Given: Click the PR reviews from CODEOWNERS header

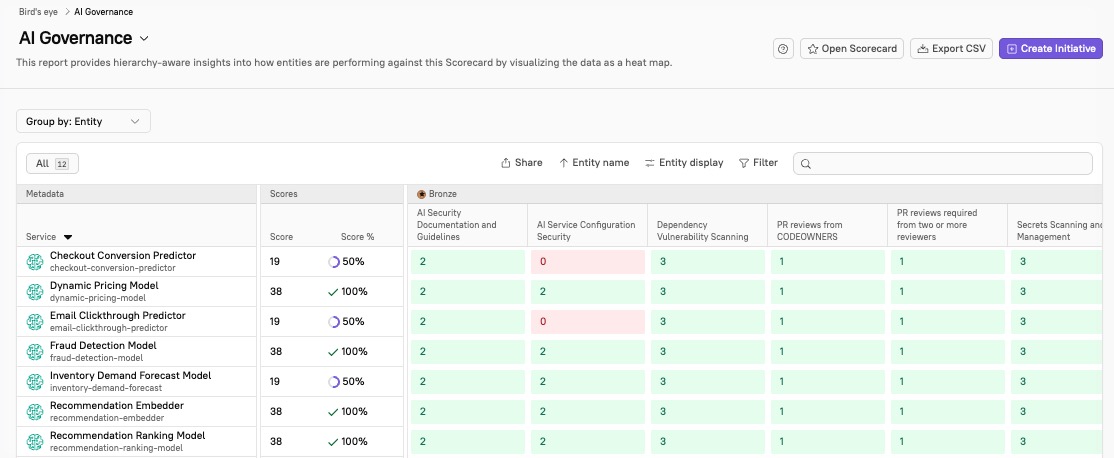Looking at the screenshot, I should point(810,231).
